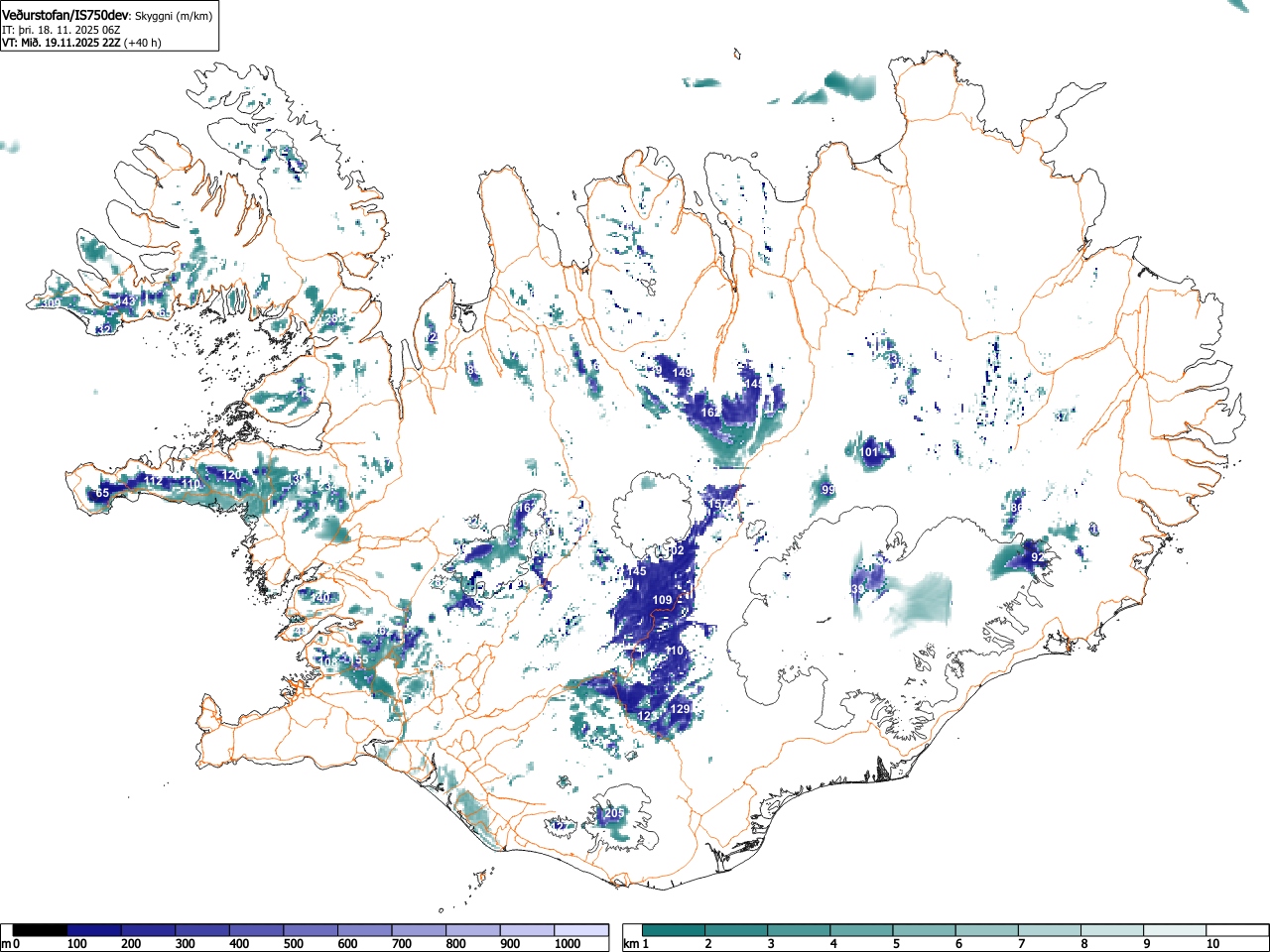Select the pale lavender 900–1000 m swatch
The height and width of the screenshot is (952, 1270).
[x=527, y=930]
